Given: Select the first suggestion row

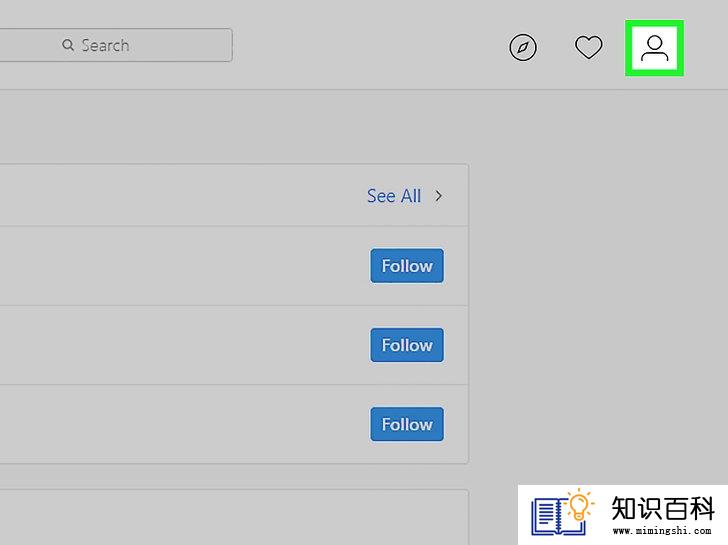Looking at the screenshot, I should point(234,266).
